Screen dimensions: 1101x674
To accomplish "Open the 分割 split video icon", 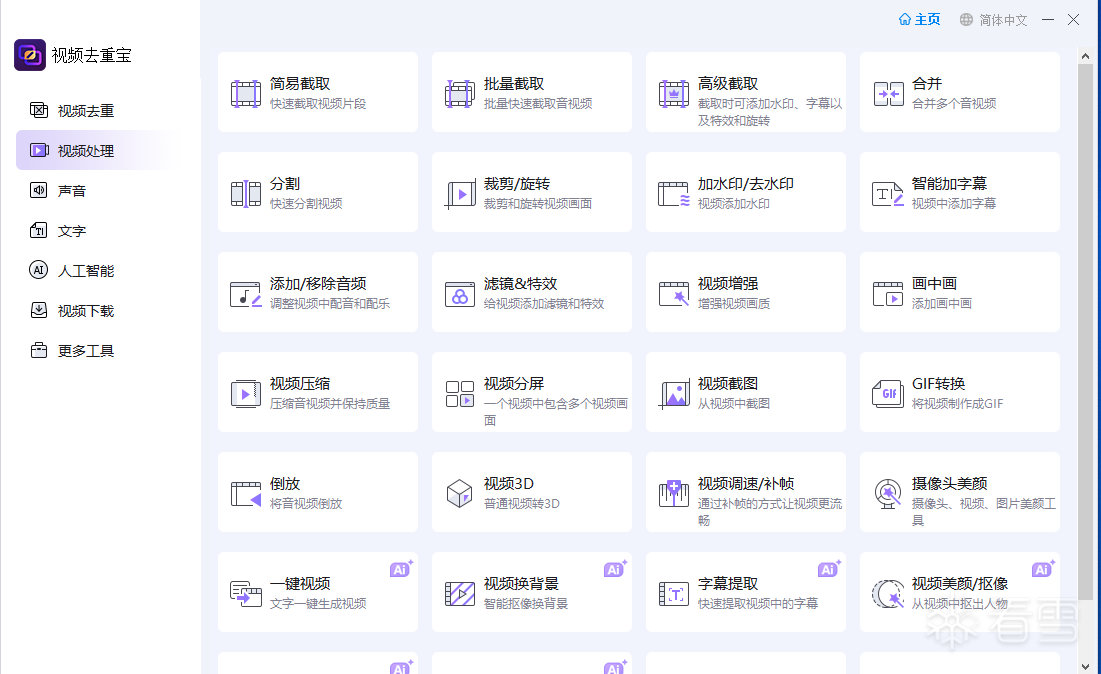I will [246, 194].
